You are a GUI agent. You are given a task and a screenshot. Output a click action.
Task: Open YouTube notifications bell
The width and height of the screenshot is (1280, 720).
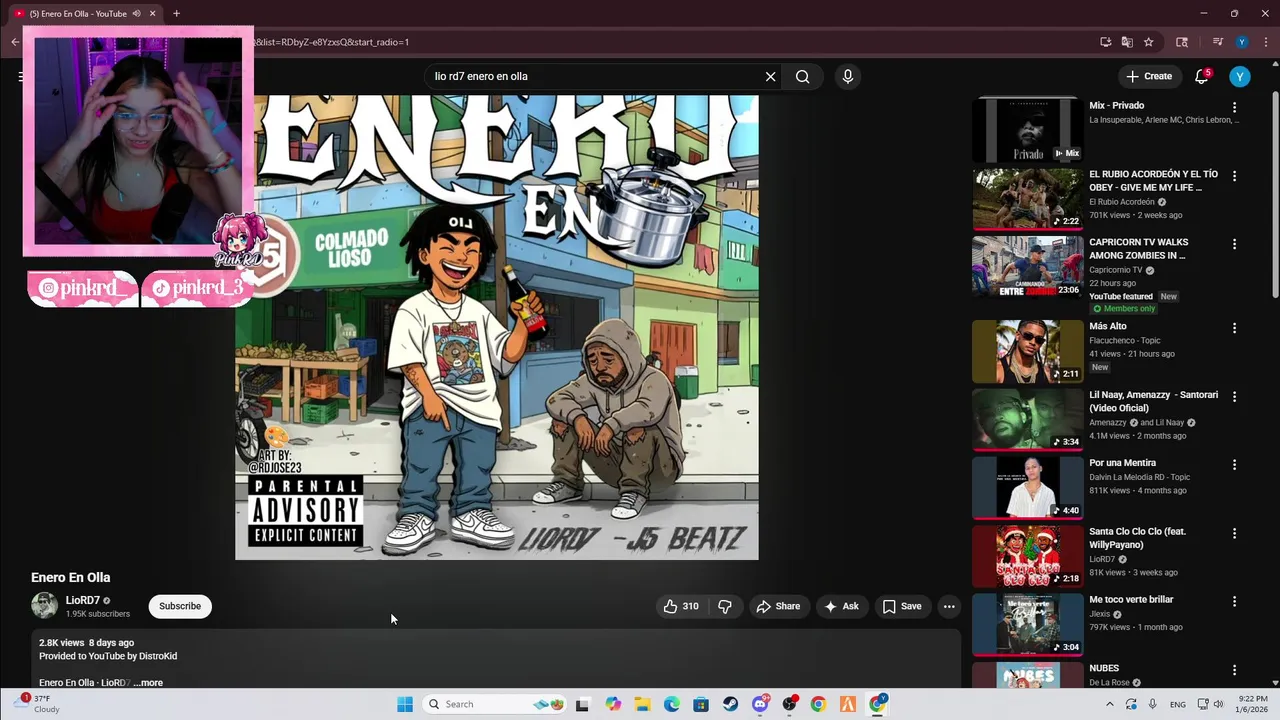1202,76
